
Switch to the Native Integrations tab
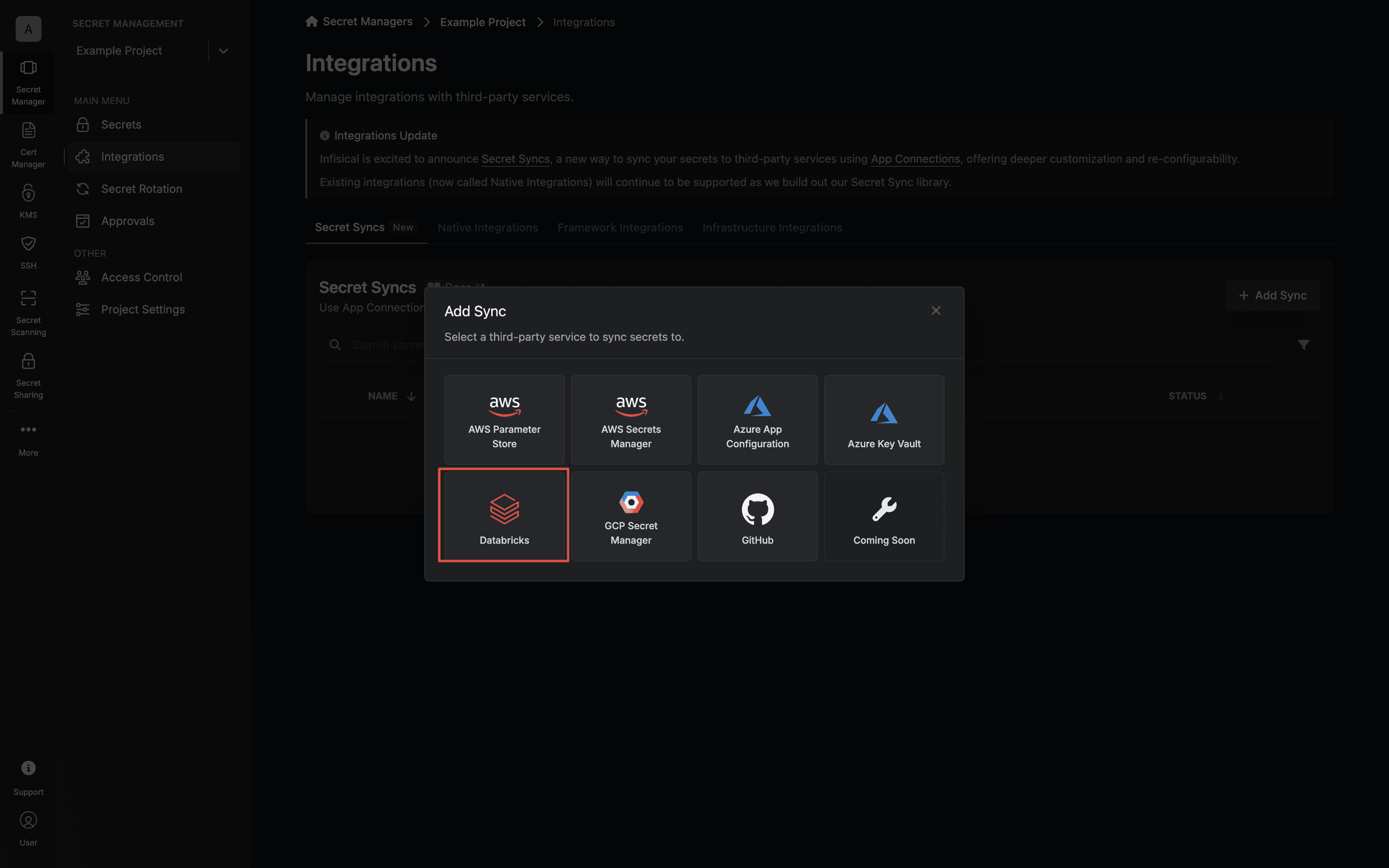[x=487, y=227]
